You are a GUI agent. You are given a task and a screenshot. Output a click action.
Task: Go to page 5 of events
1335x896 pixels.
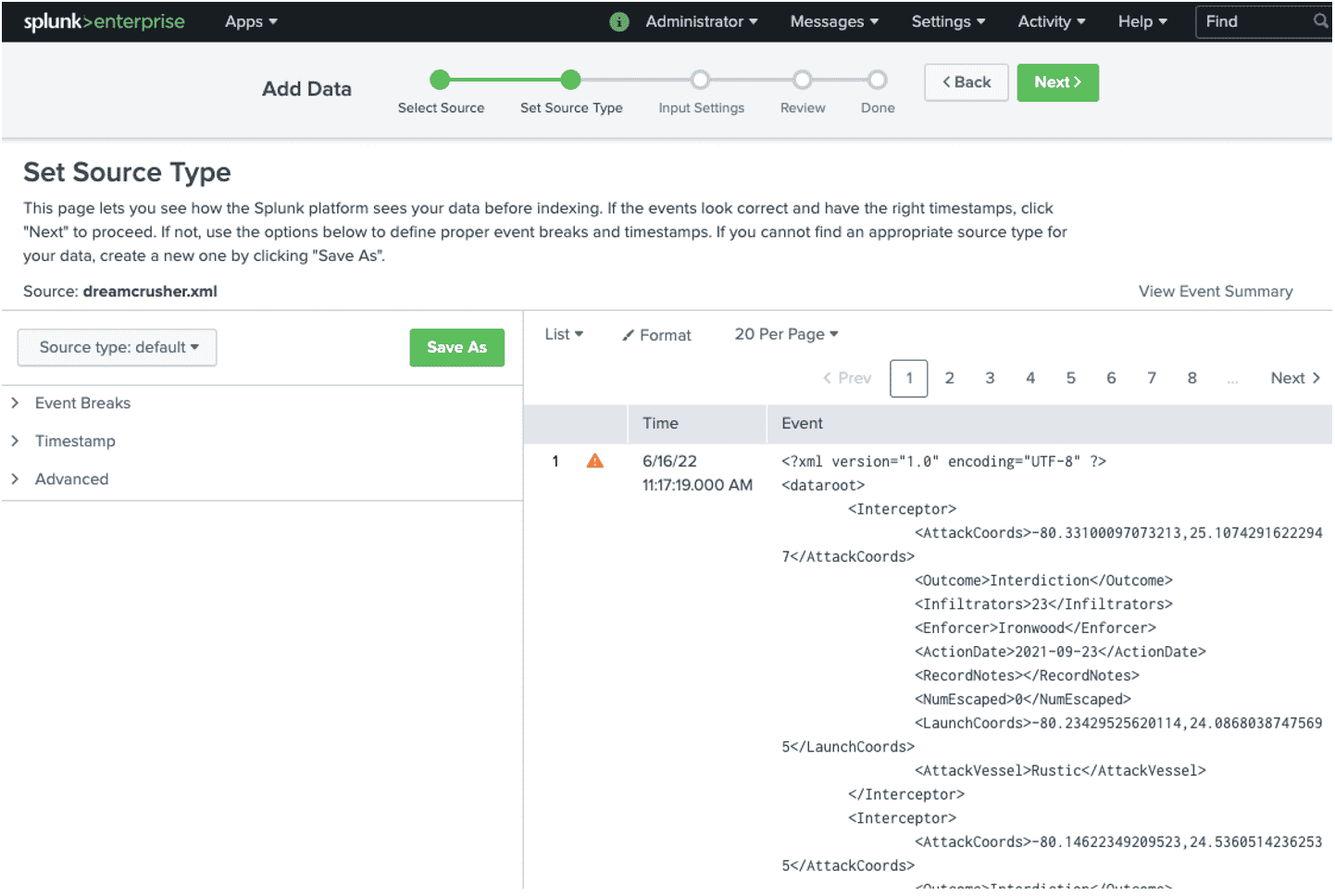coord(1071,378)
